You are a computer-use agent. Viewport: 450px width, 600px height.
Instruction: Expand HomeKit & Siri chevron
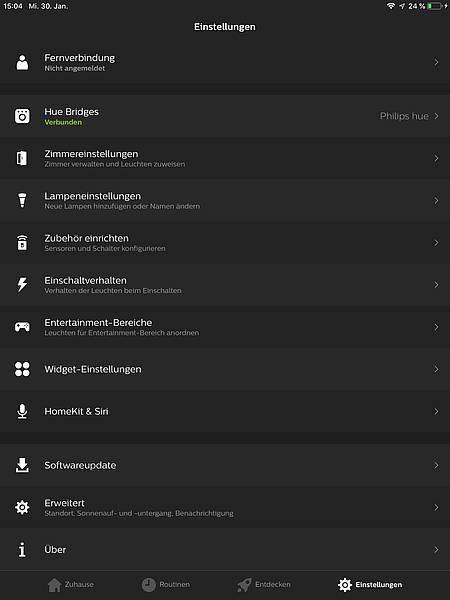click(436, 411)
